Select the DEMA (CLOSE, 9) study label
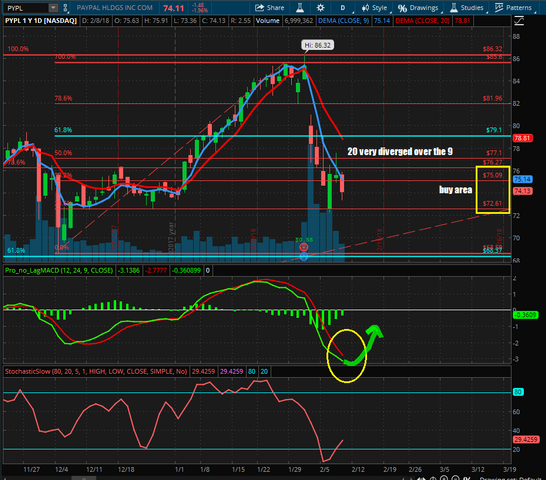546x480 pixels. coord(343,21)
